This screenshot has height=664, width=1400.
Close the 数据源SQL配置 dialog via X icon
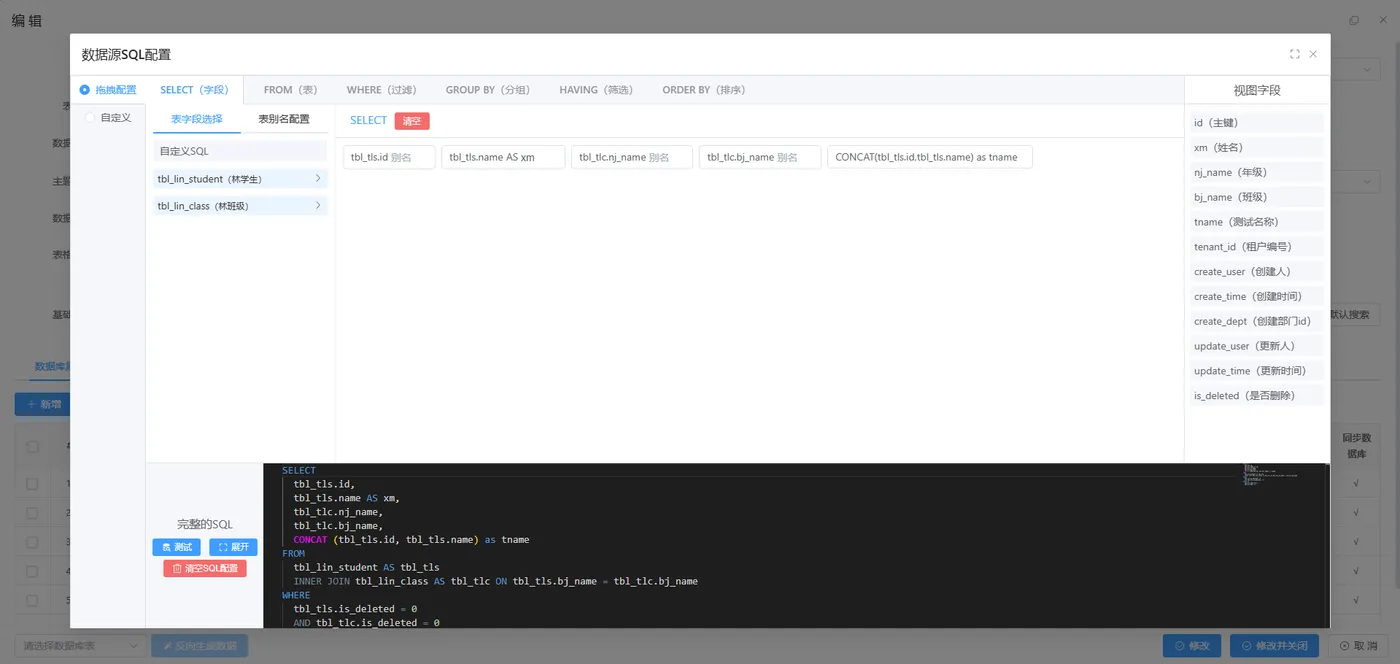point(1313,53)
